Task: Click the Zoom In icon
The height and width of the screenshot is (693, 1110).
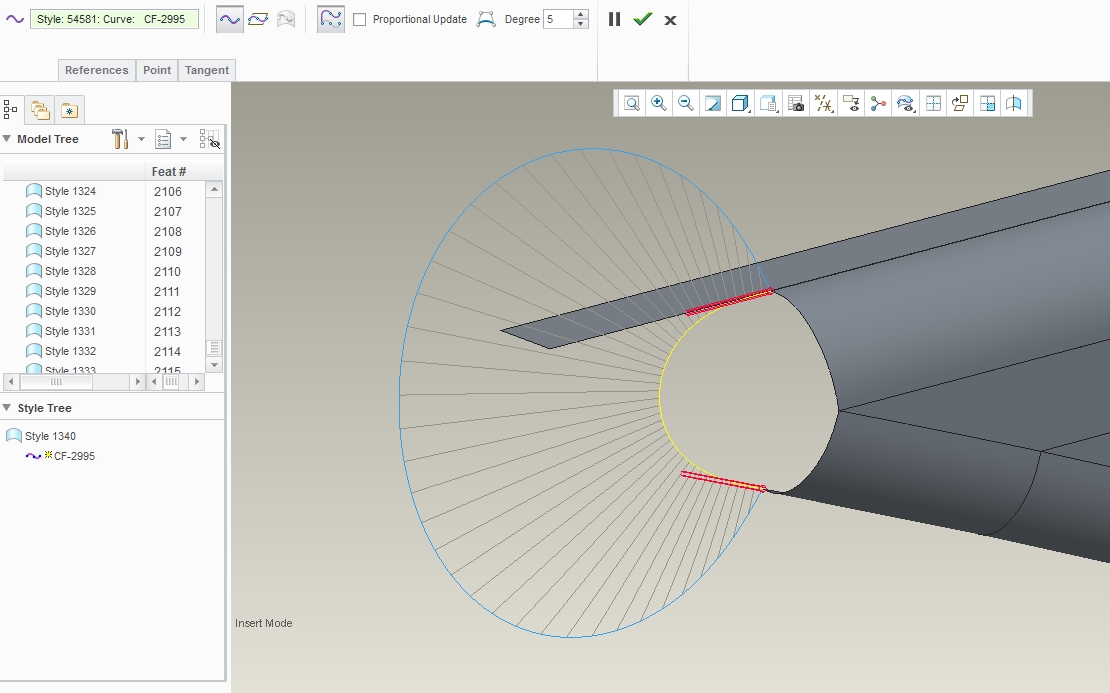Action: point(658,103)
